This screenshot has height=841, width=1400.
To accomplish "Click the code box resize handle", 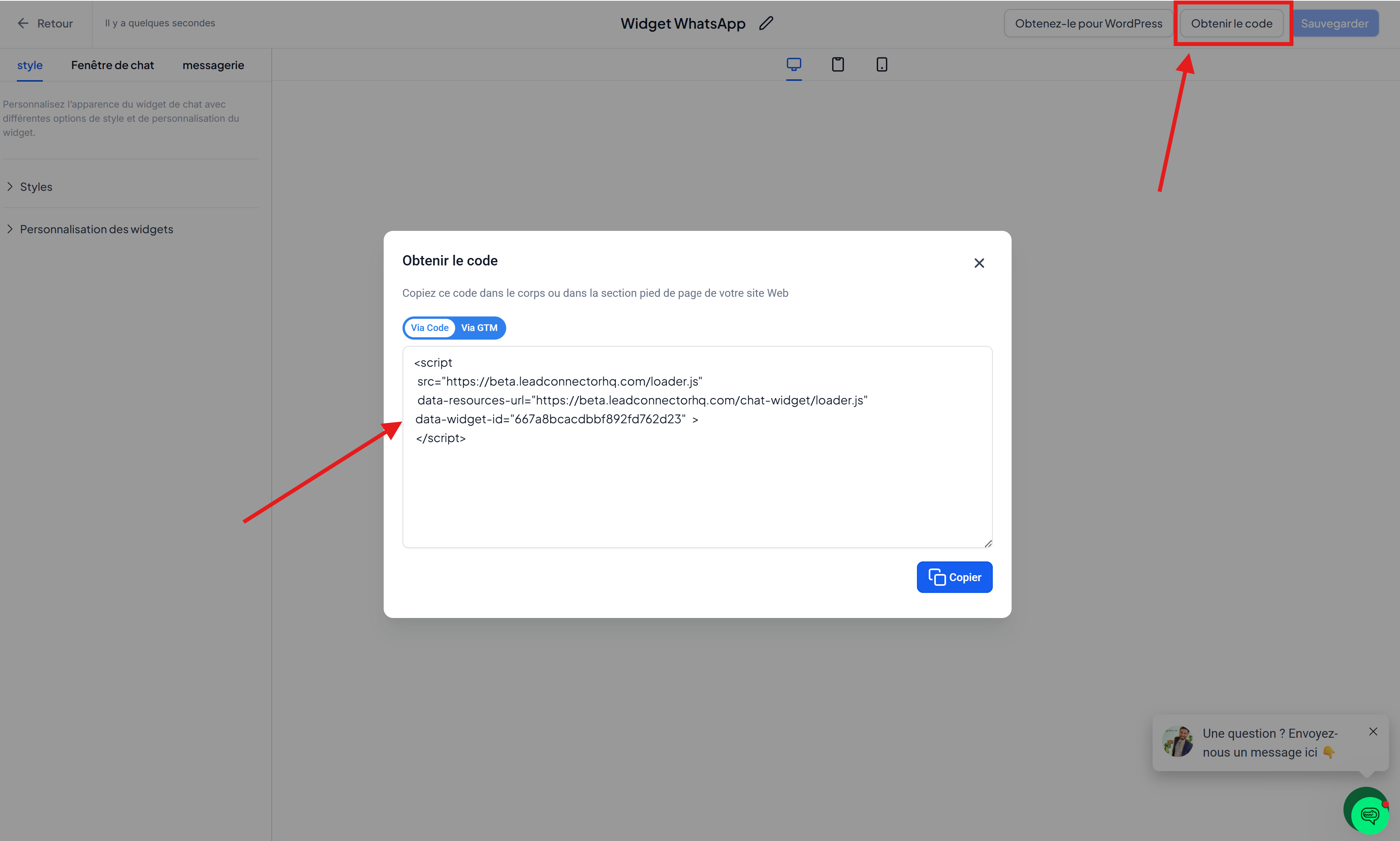I will coord(988,543).
